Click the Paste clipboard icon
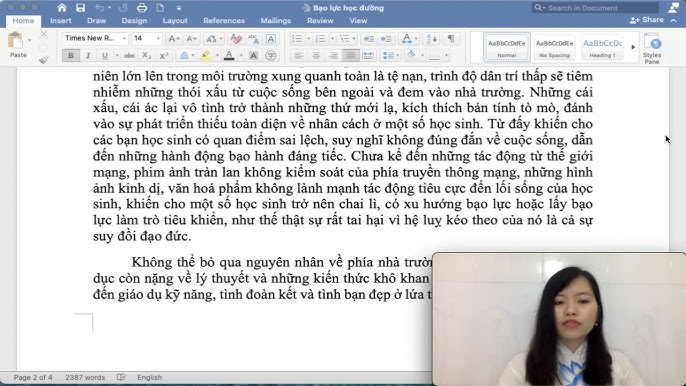This screenshot has height=386, width=686. tap(16, 41)
